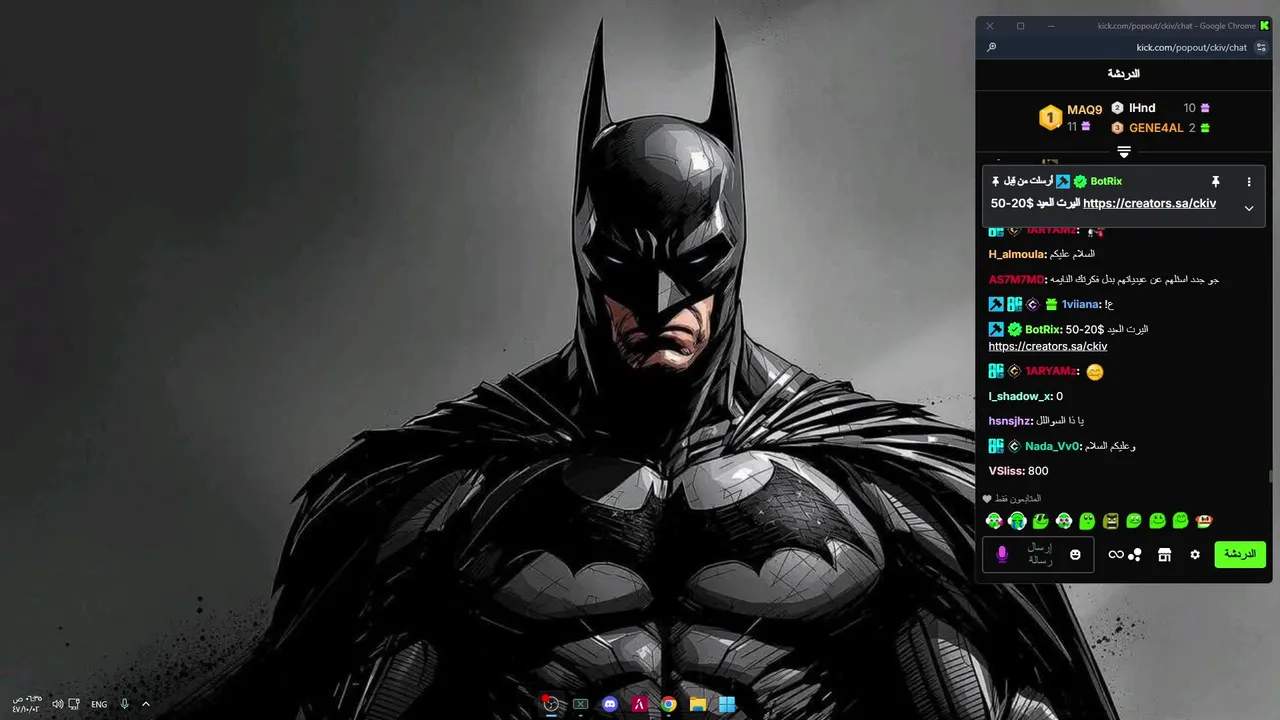The width and height of the screenshot is (1280, 720).
Task: Insert the red monkey emote
Action: (1204, 521)
